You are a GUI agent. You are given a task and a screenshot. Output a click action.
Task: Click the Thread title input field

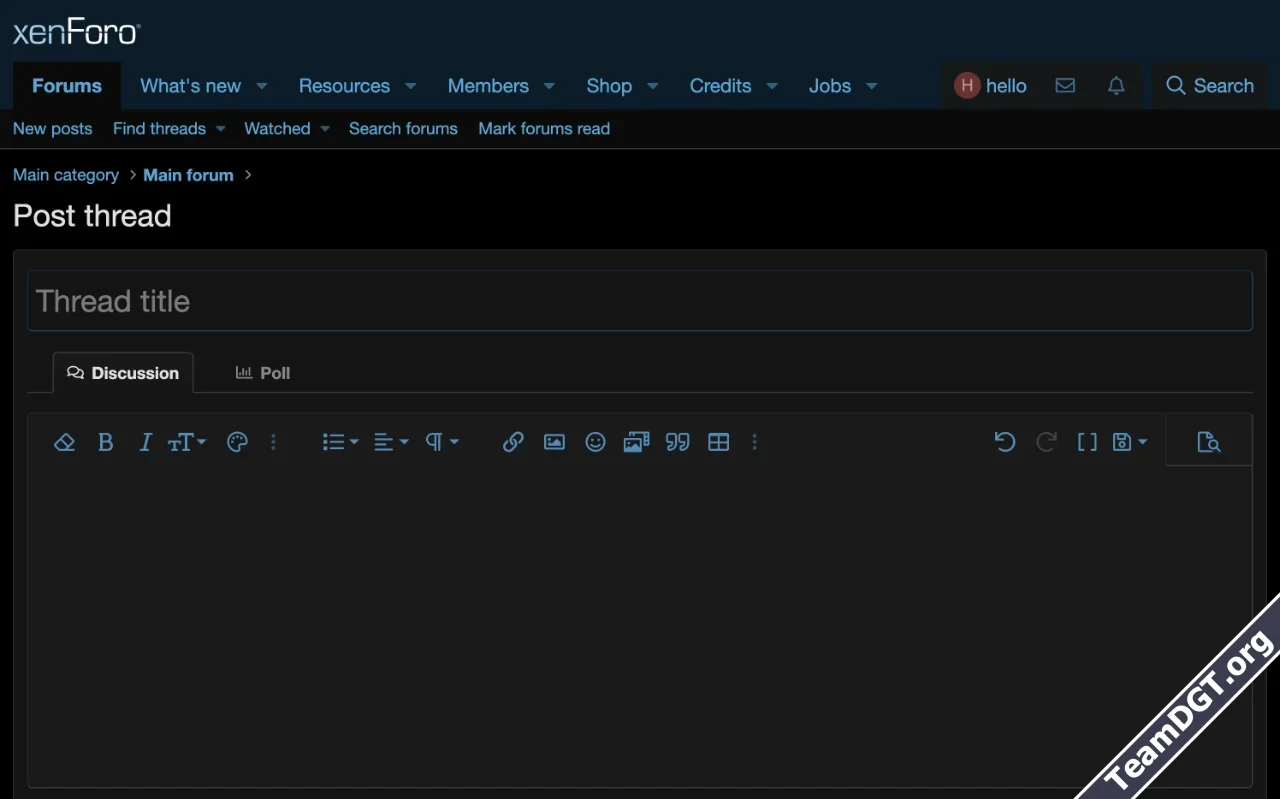(x=639, y=301)
